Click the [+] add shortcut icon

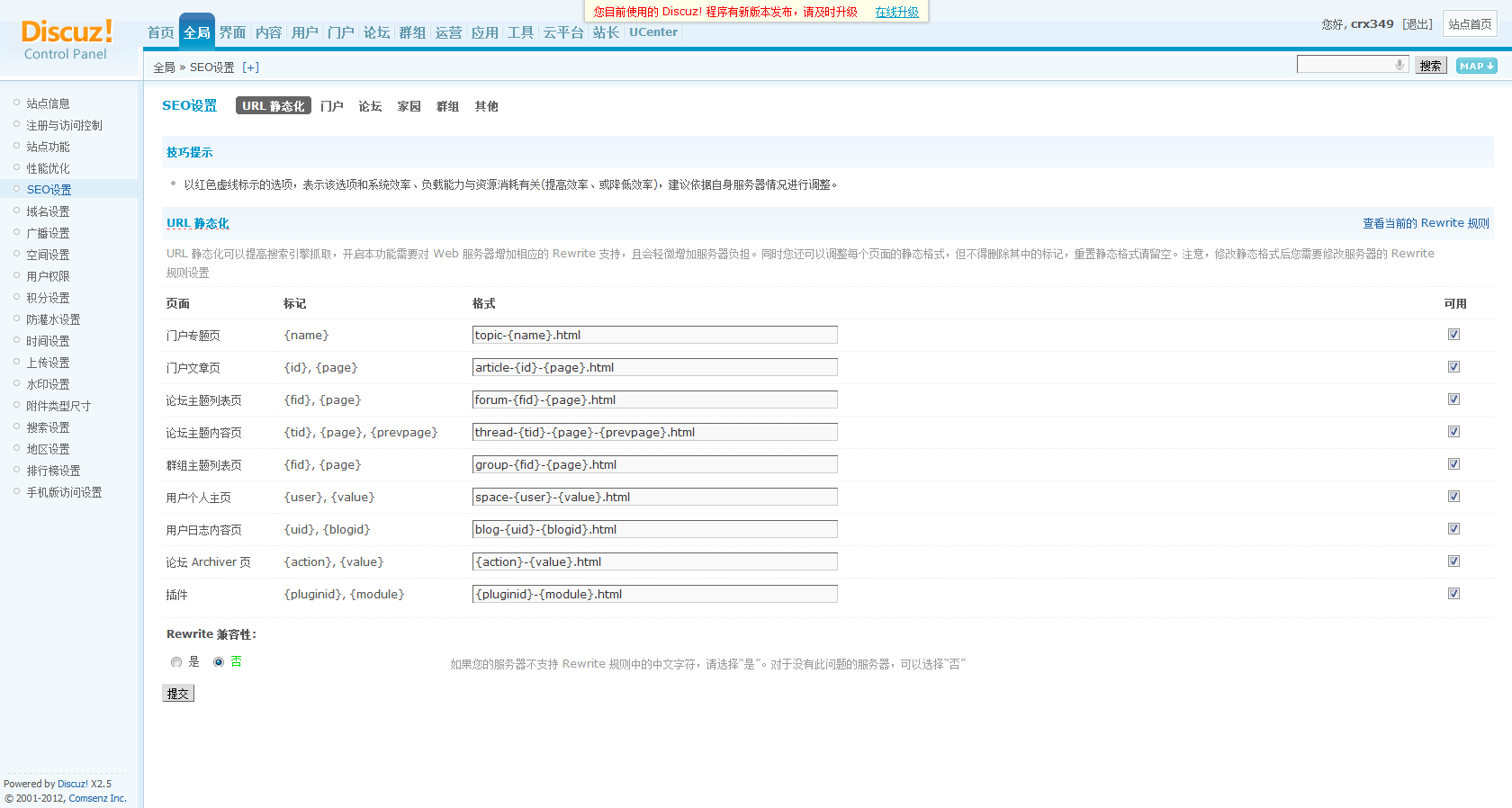point(250,67)
